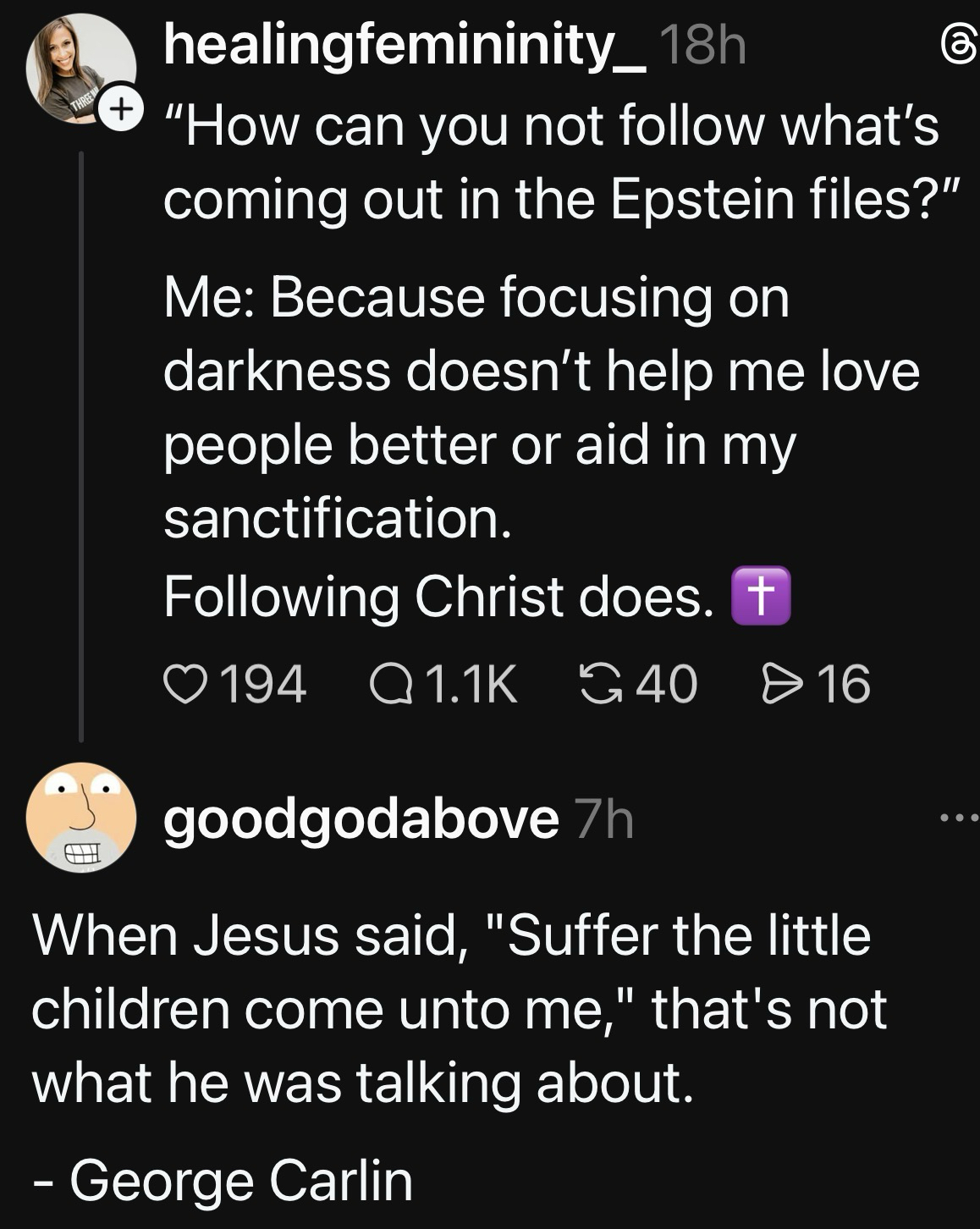Open the three-dots menu on goodgodabove's reply

(x=958, y=818)
